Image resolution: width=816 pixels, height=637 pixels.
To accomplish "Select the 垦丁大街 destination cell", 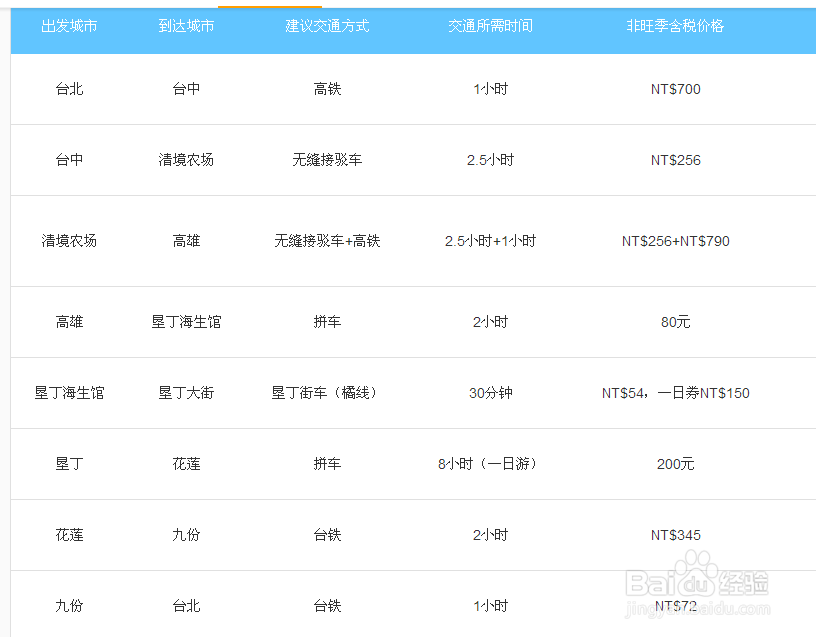I will pos(186,393).
